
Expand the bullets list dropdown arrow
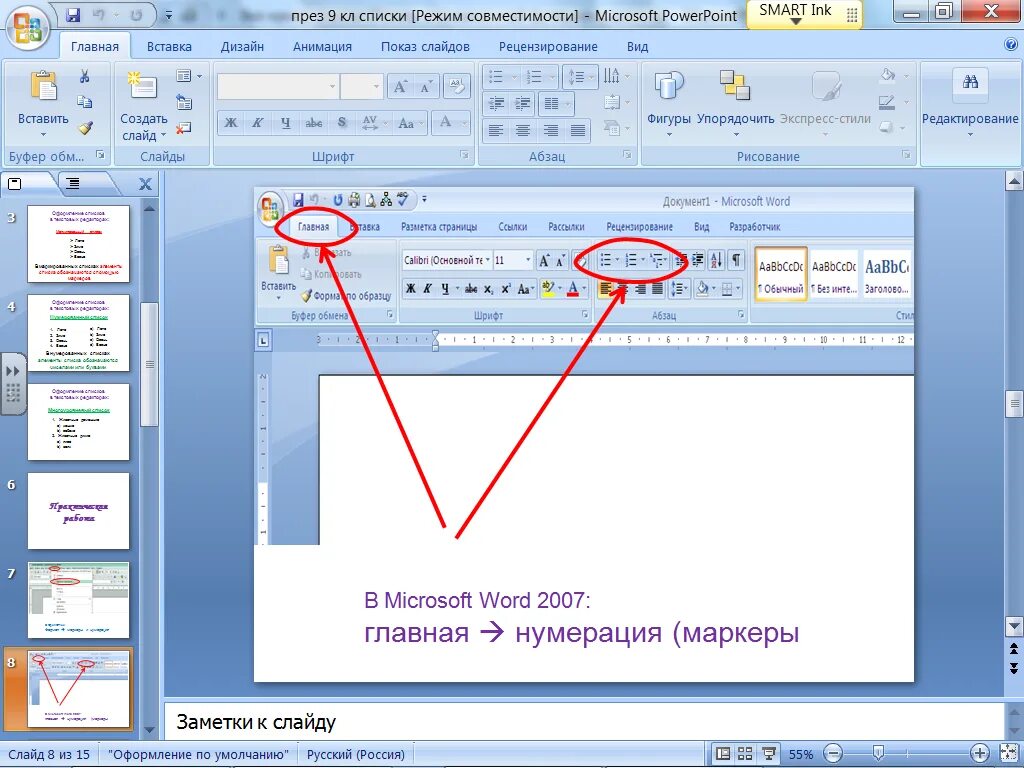coord(515,78)
